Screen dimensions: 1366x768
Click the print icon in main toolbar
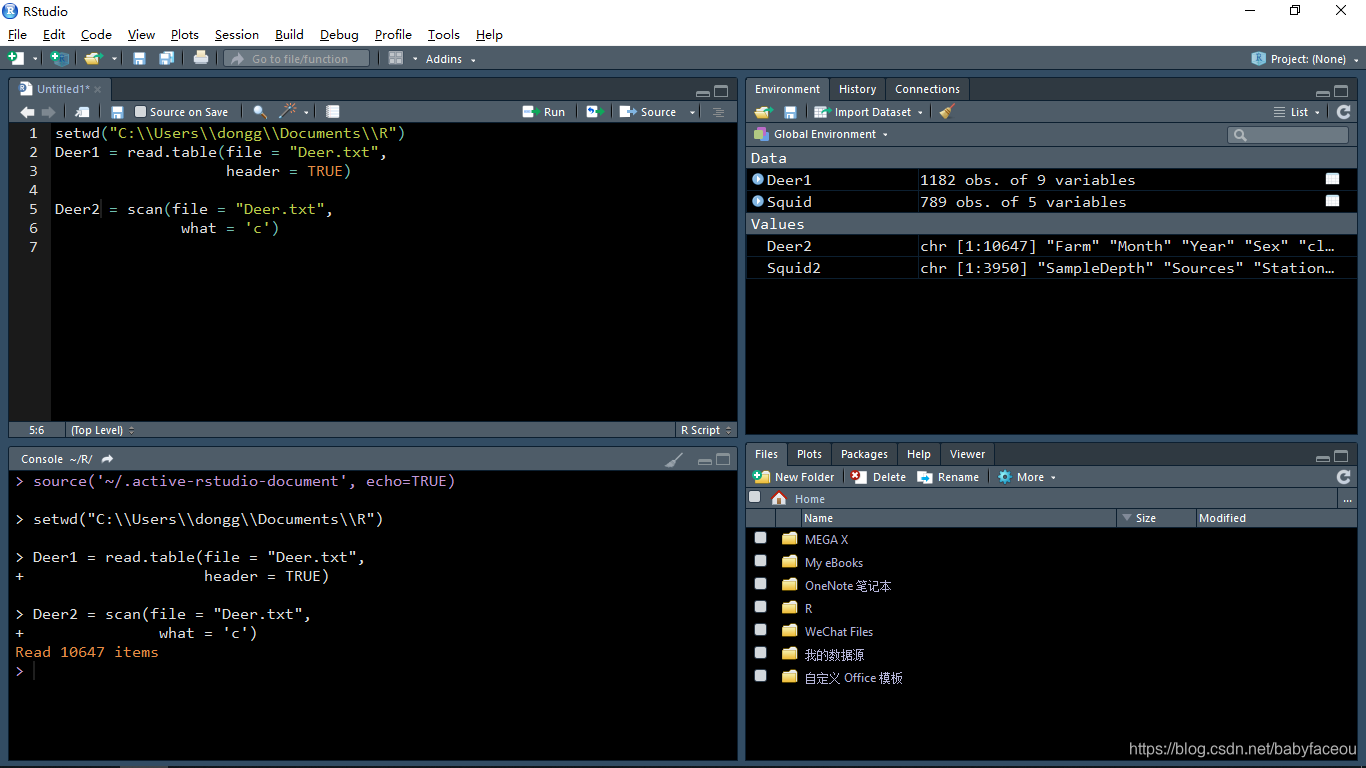pyautogui.click(x=201, y=58)
